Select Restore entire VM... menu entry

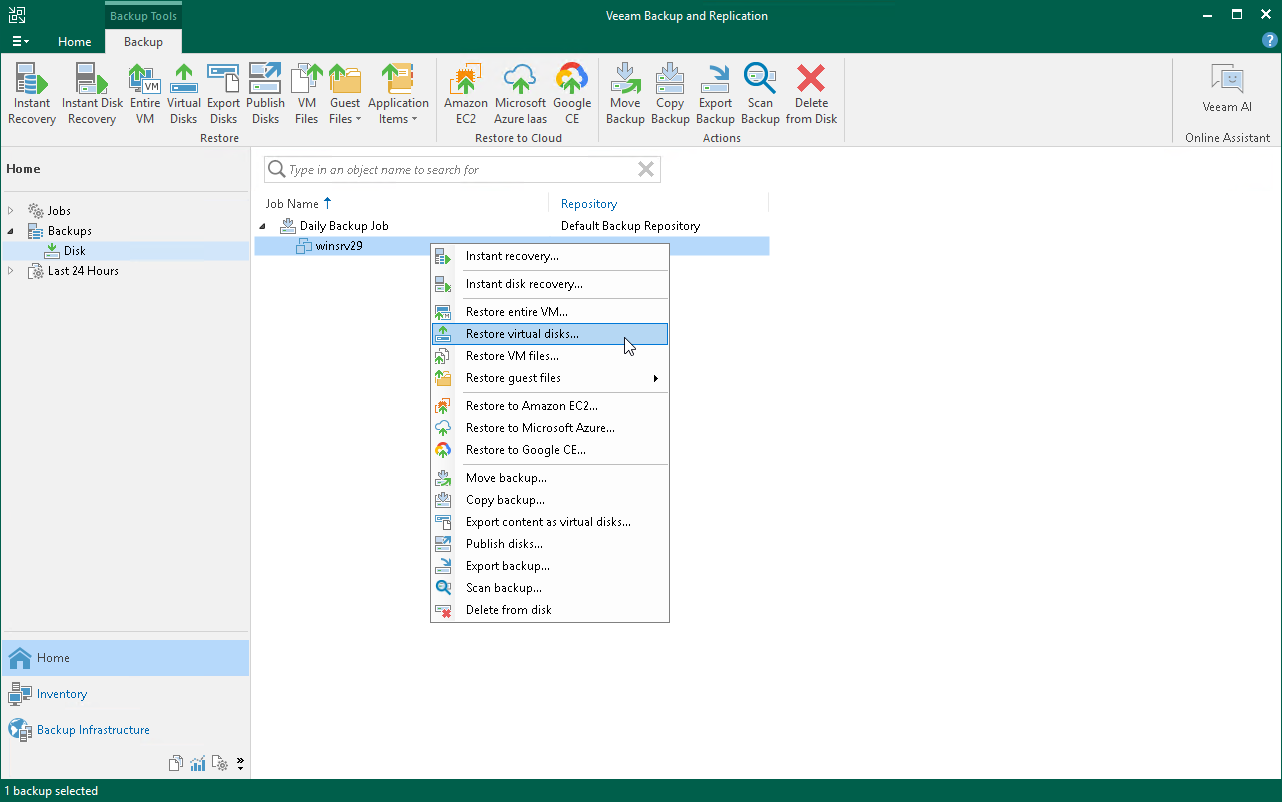[550, 312]
